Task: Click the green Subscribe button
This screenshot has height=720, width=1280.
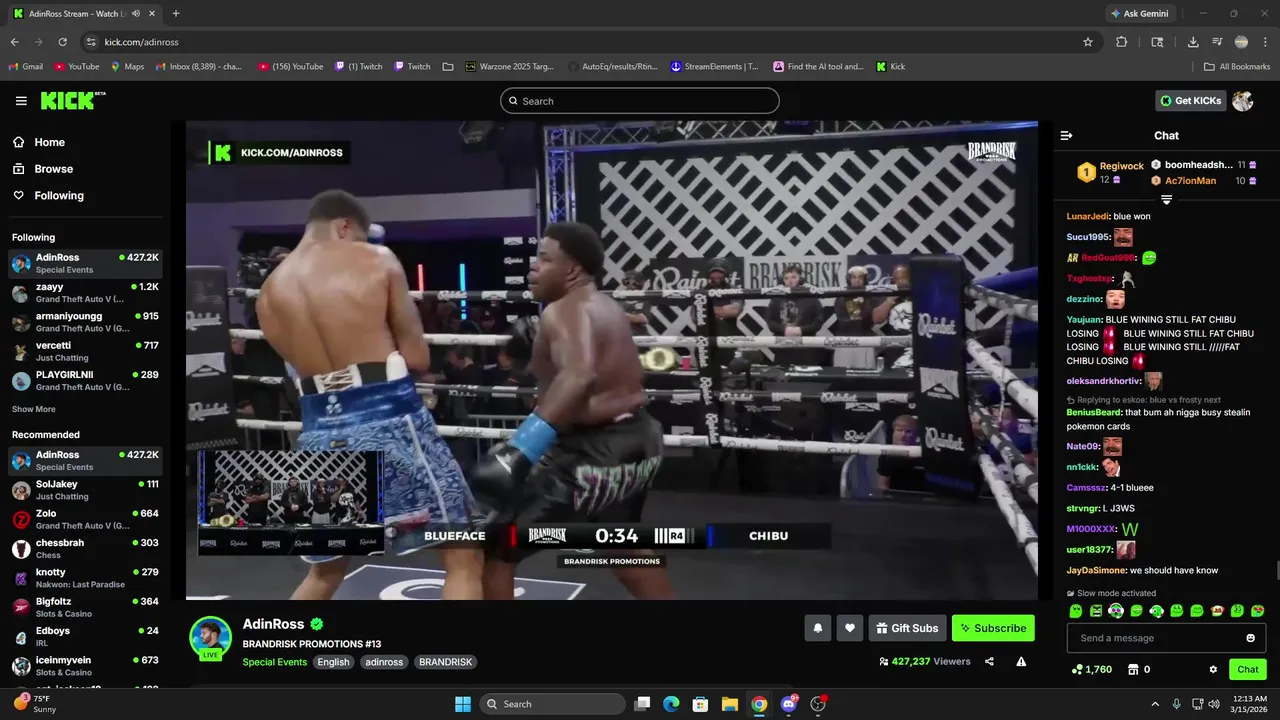Action: coord(993,628)
